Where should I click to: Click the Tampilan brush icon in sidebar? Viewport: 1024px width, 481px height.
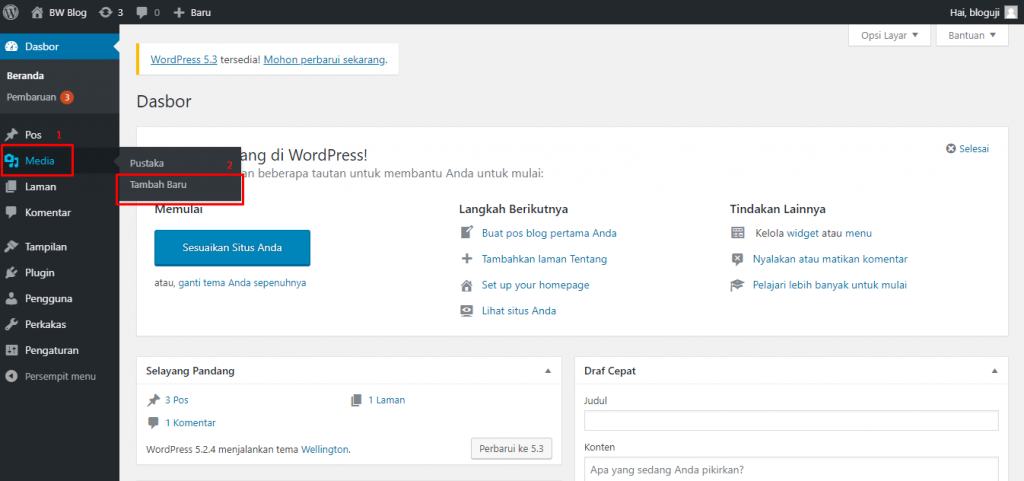[12, 246]
